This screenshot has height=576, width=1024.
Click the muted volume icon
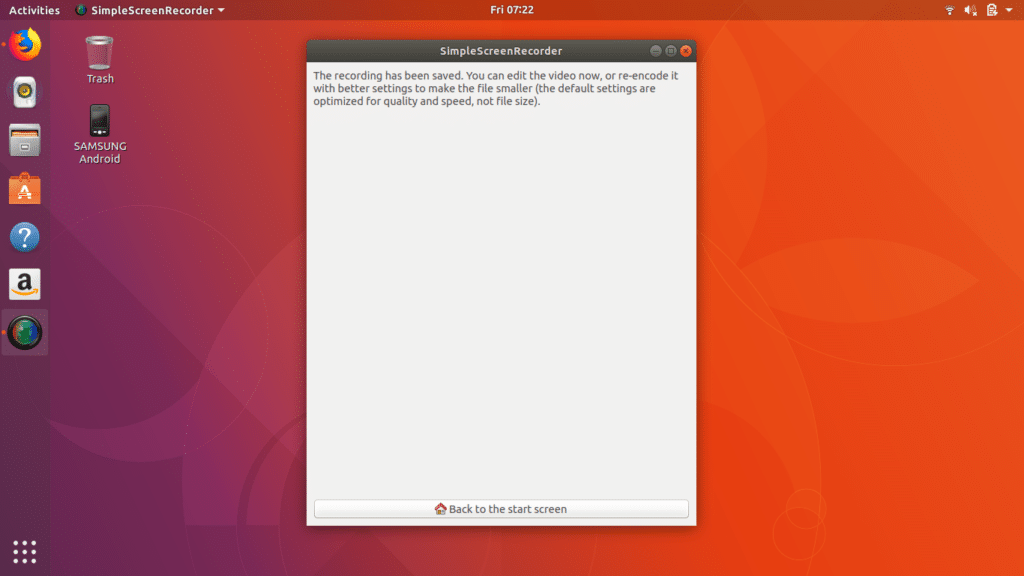tap(968, 10)
